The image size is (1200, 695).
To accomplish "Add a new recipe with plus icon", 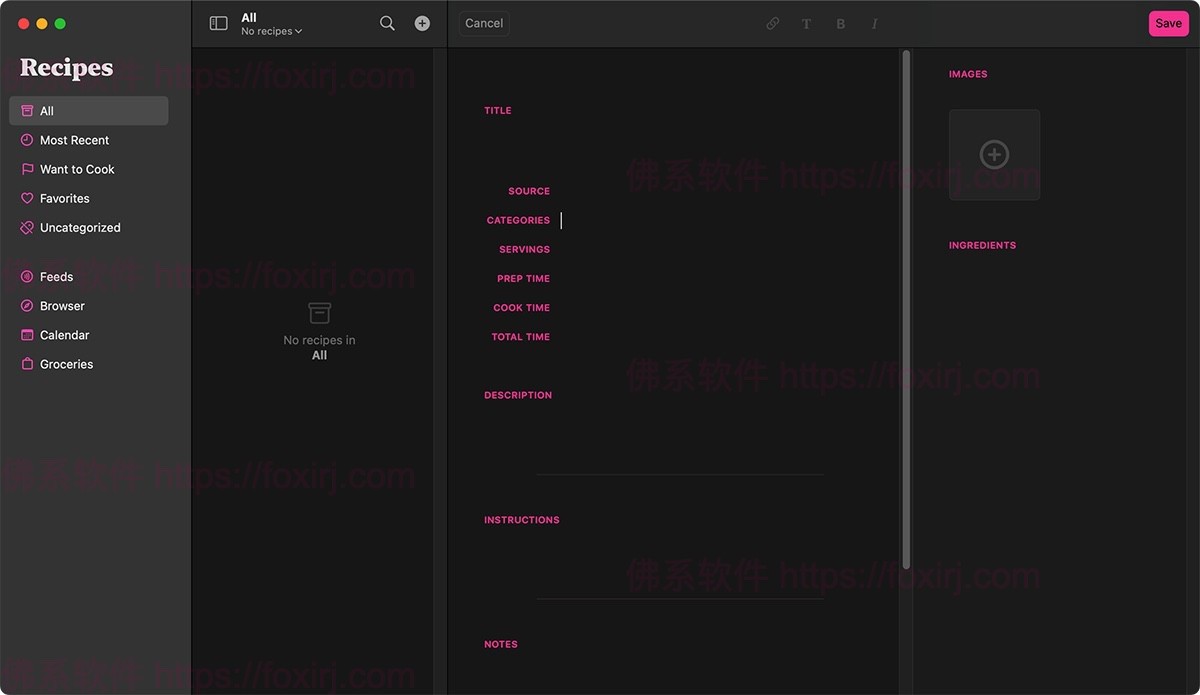I will coord(422,23).
